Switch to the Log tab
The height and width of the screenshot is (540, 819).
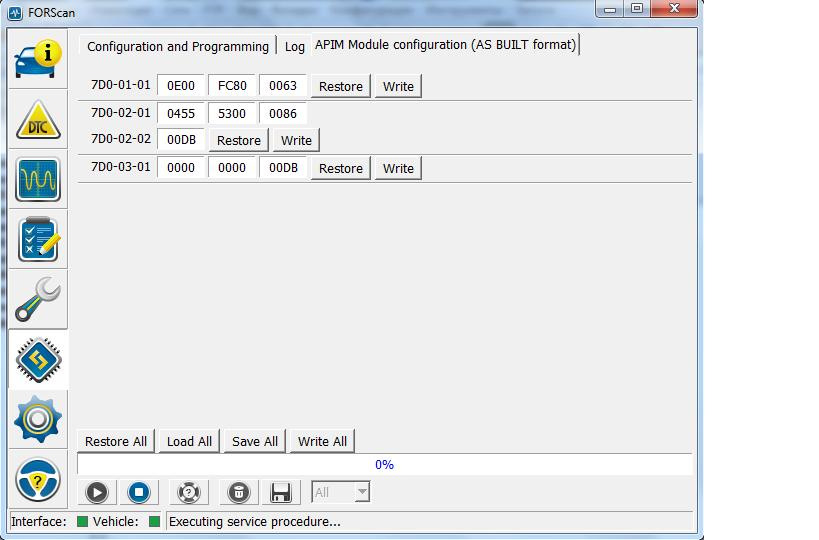tap(295, 46)
